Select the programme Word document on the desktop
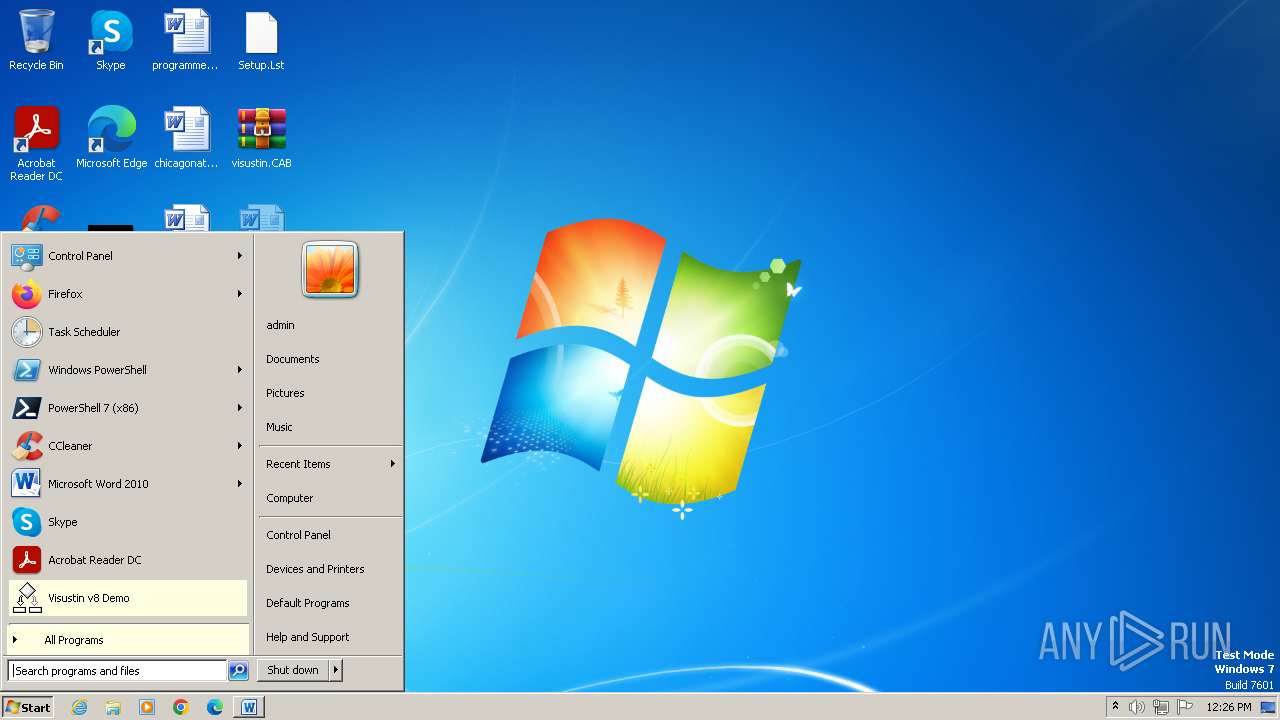The height and width of the screenshot is (720, 1280). pos(186,40)
